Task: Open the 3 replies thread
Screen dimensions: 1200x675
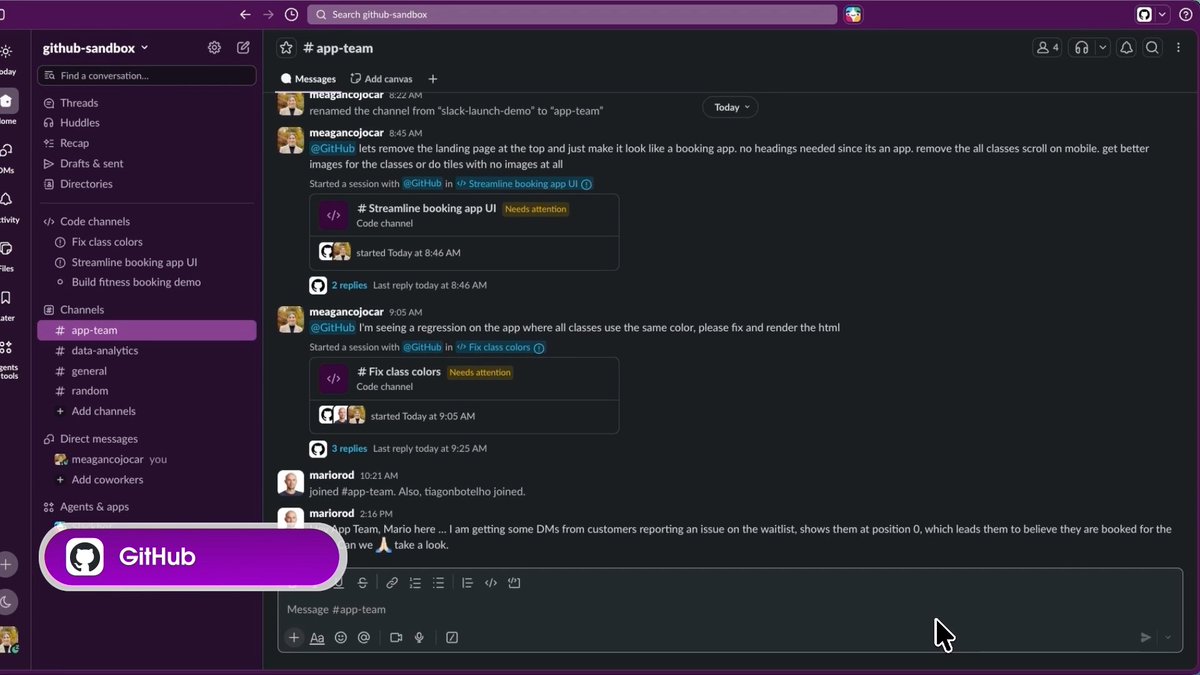Action: (x=349, y=449)
